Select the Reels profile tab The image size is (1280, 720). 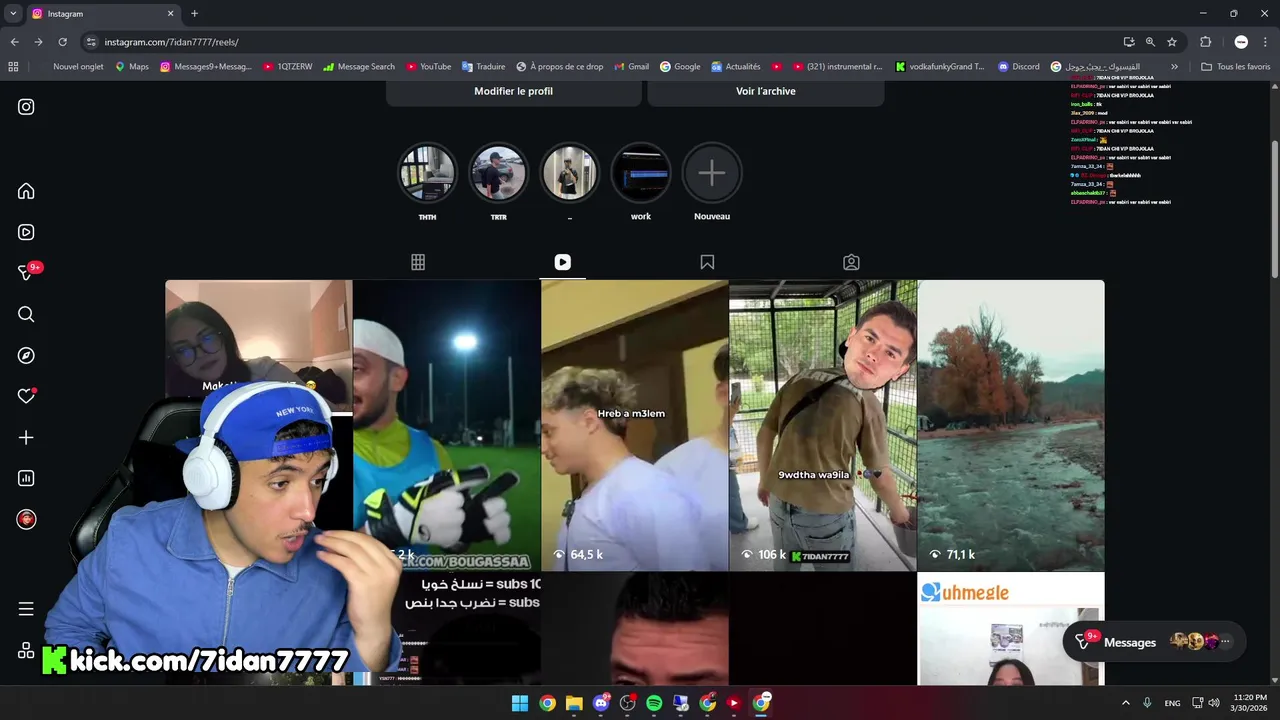(x=562, y=262)
